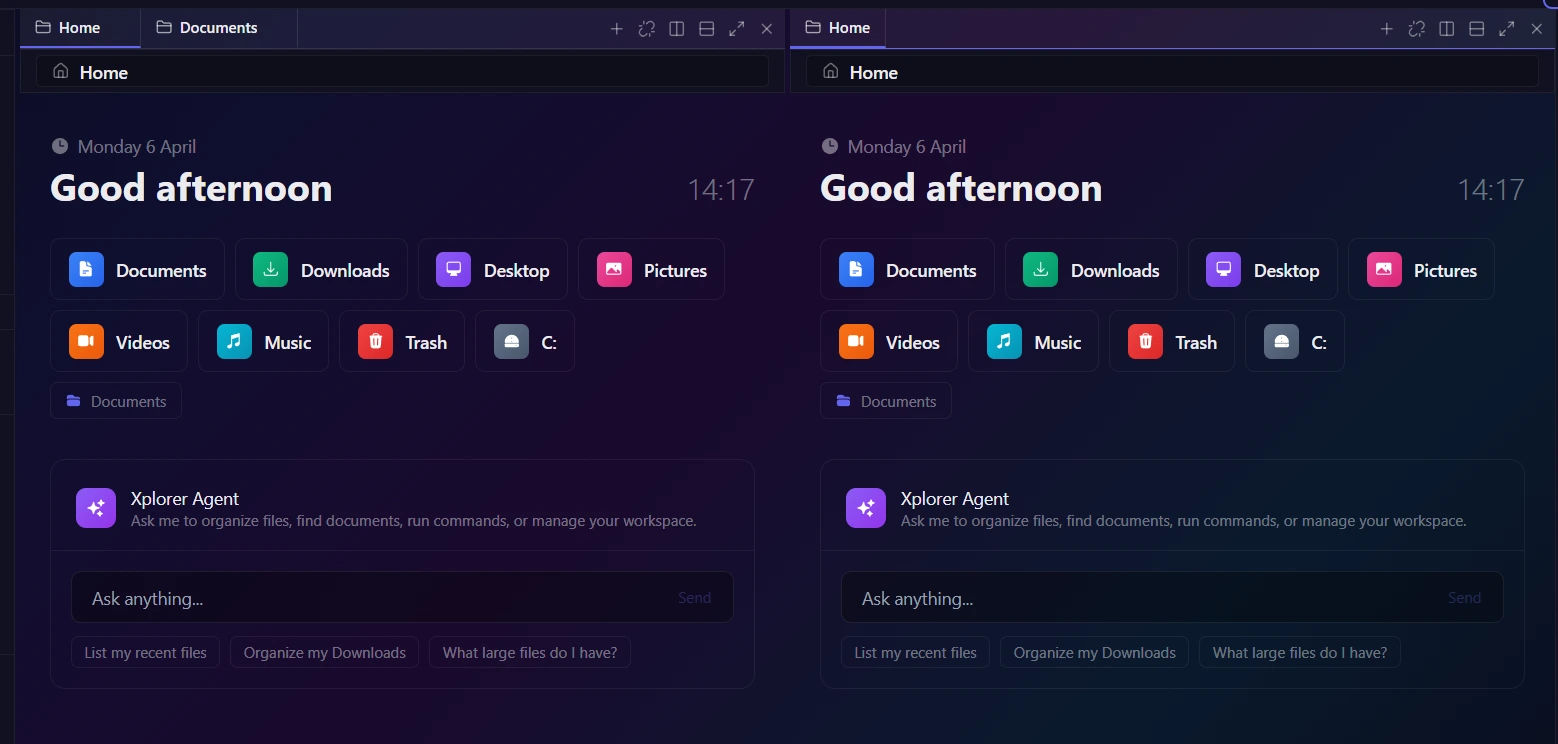Viewport: 1558px width, 744px height.
Task: Open the C: drive tile in the left pane
Action: point(525,341)
